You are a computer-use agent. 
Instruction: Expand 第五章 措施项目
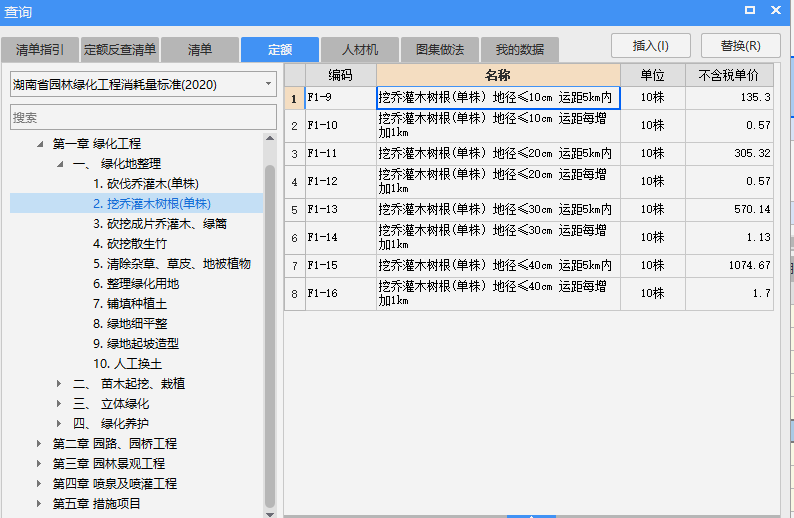(39, 503)
